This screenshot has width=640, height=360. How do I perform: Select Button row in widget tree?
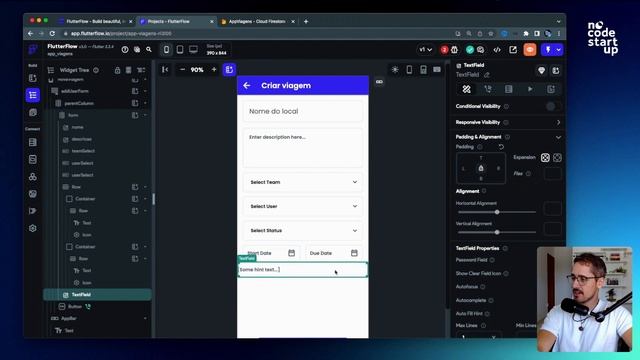click(x=97, y=307)
